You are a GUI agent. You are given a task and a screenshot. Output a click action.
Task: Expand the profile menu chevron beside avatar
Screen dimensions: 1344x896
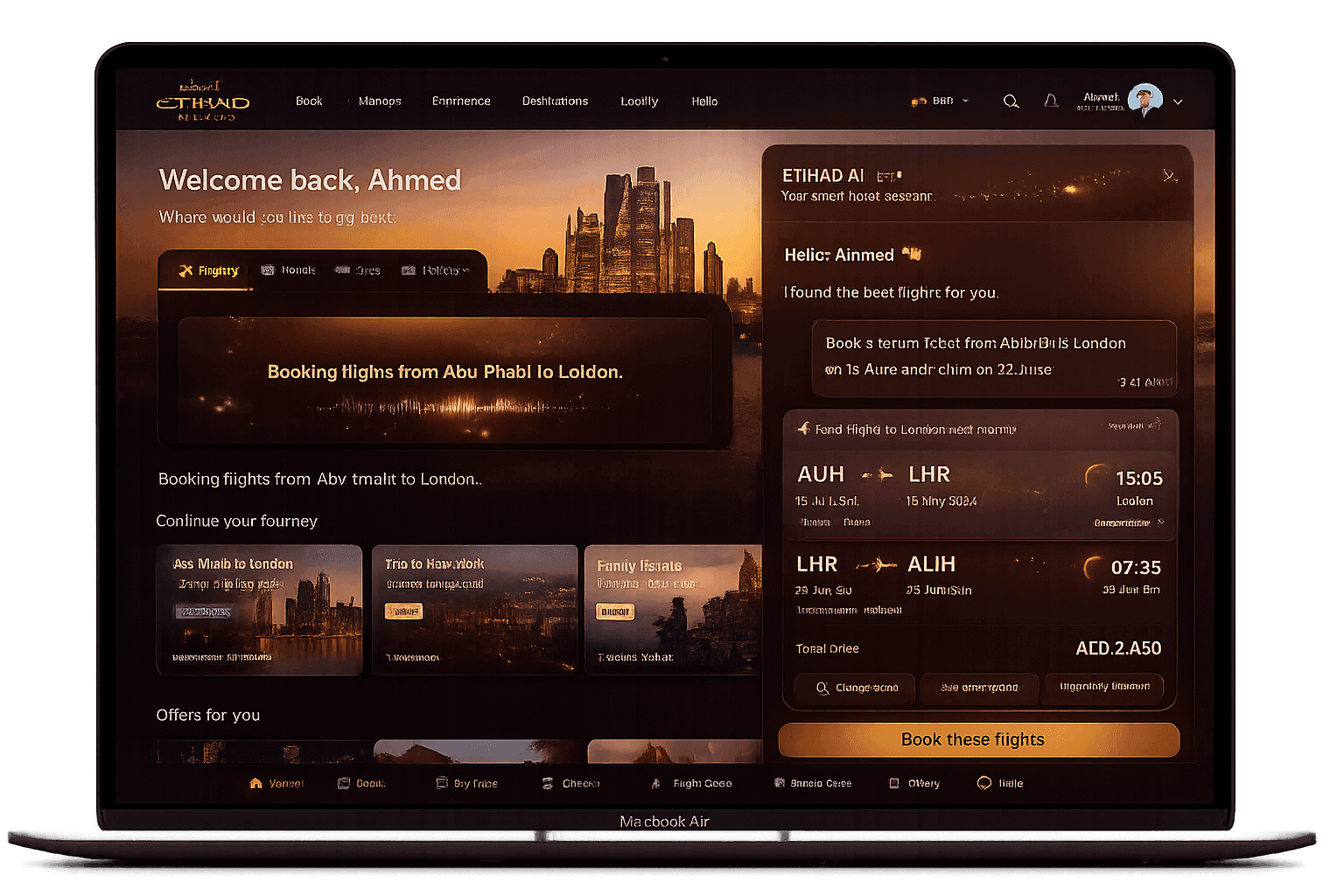[x=1178, y=101]
